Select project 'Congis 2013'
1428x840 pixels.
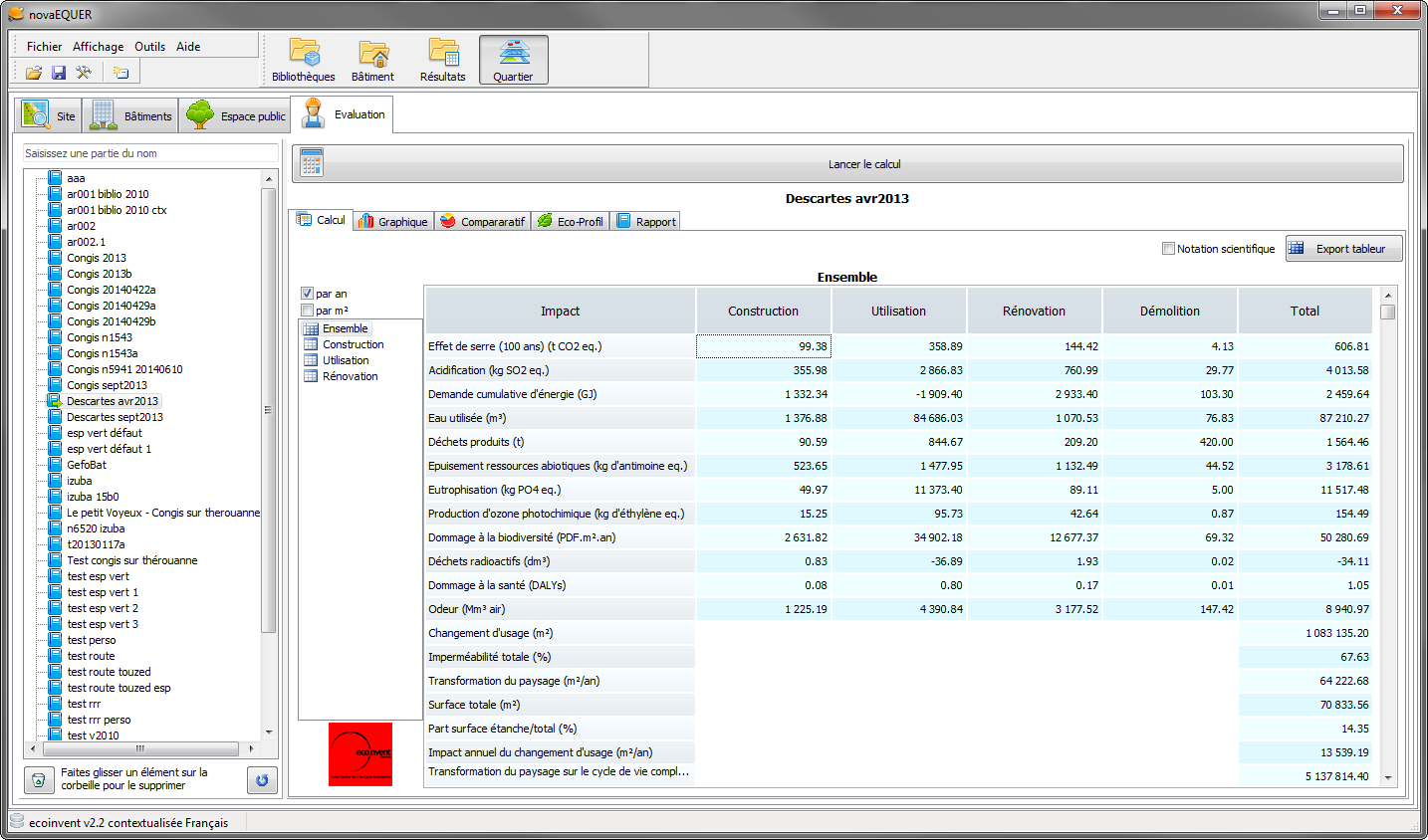pos(97,258)
